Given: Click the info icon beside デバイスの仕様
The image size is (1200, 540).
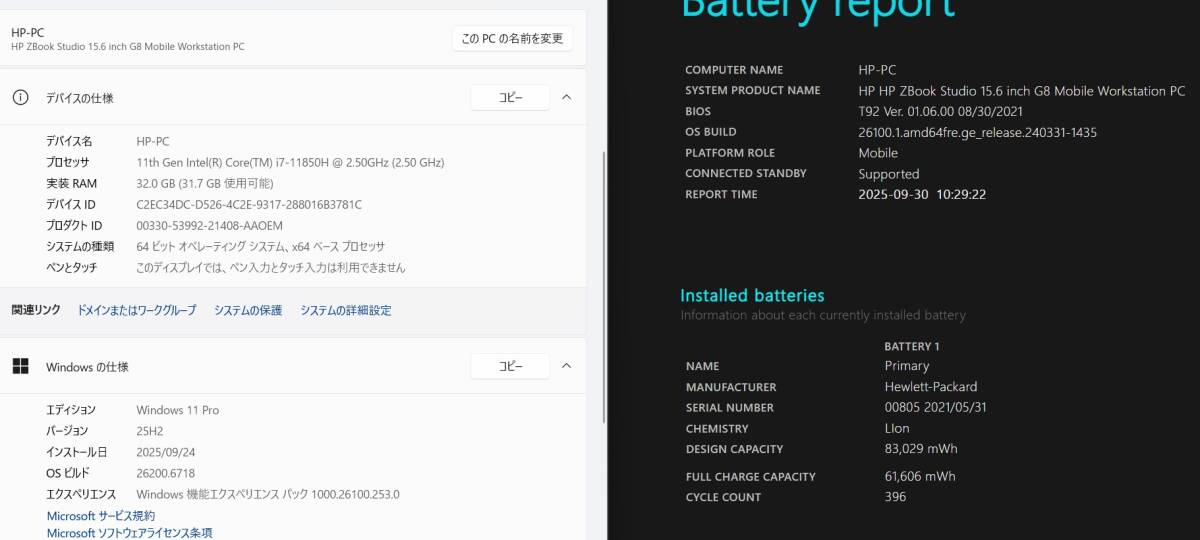Looking at the screenshot, I should tap(20, 98).
